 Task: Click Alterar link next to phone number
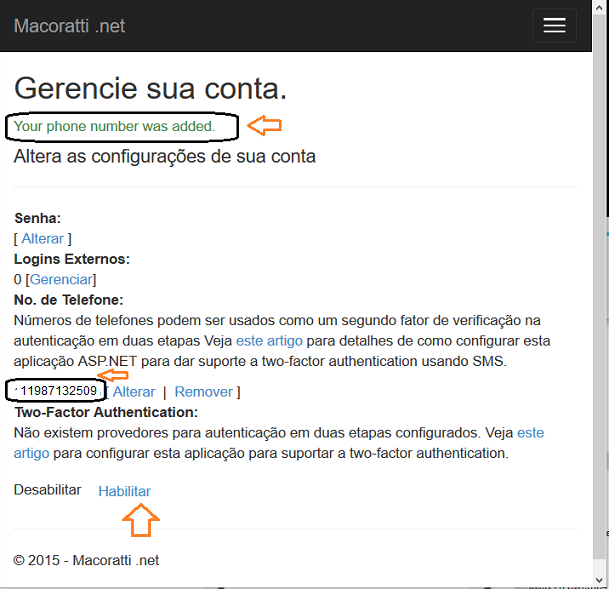click(134, 392)
